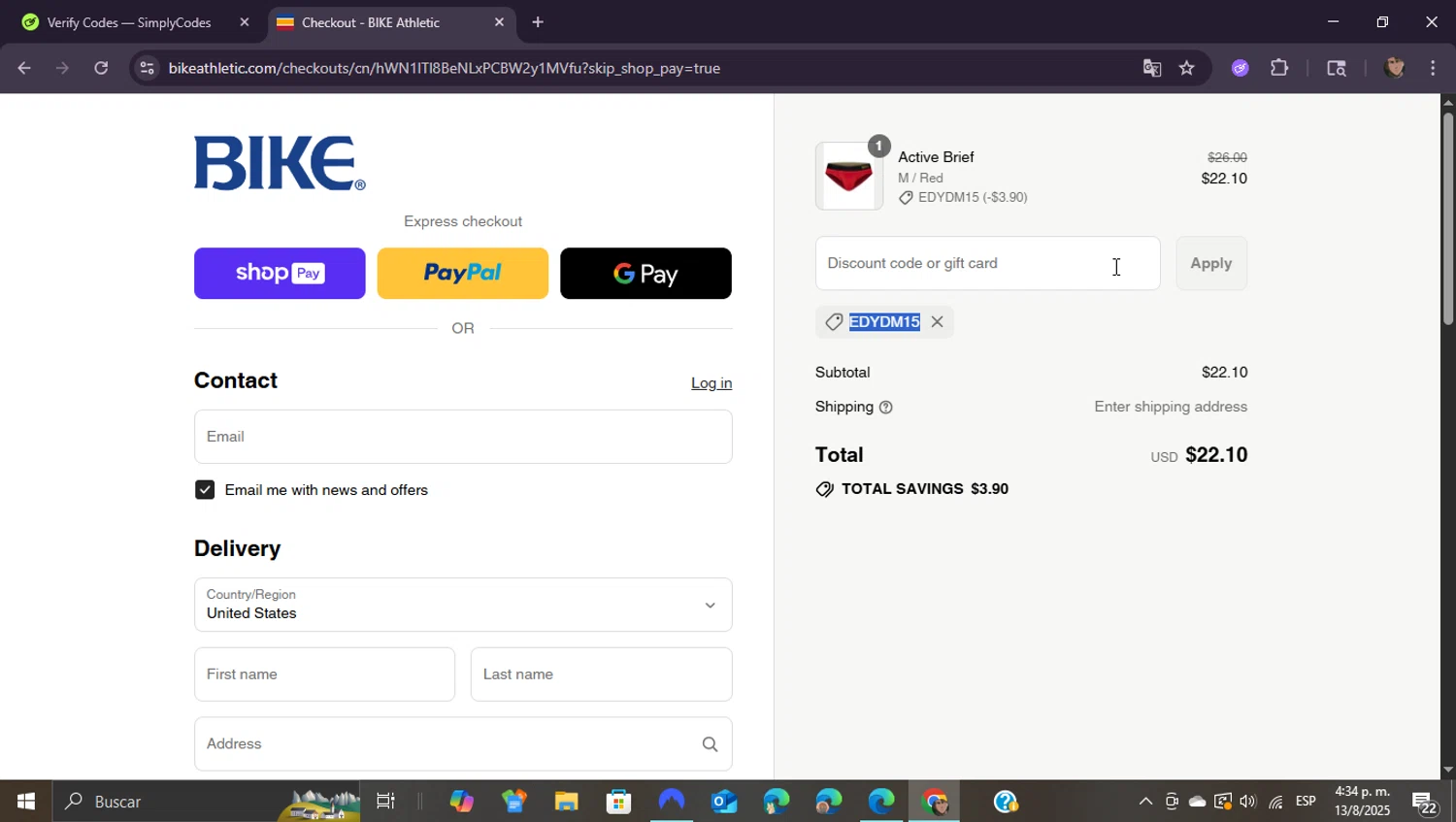This screenshot has width=1456, height=822.
Task: Show hidden system tray icons
Action: pos(1145,802)
